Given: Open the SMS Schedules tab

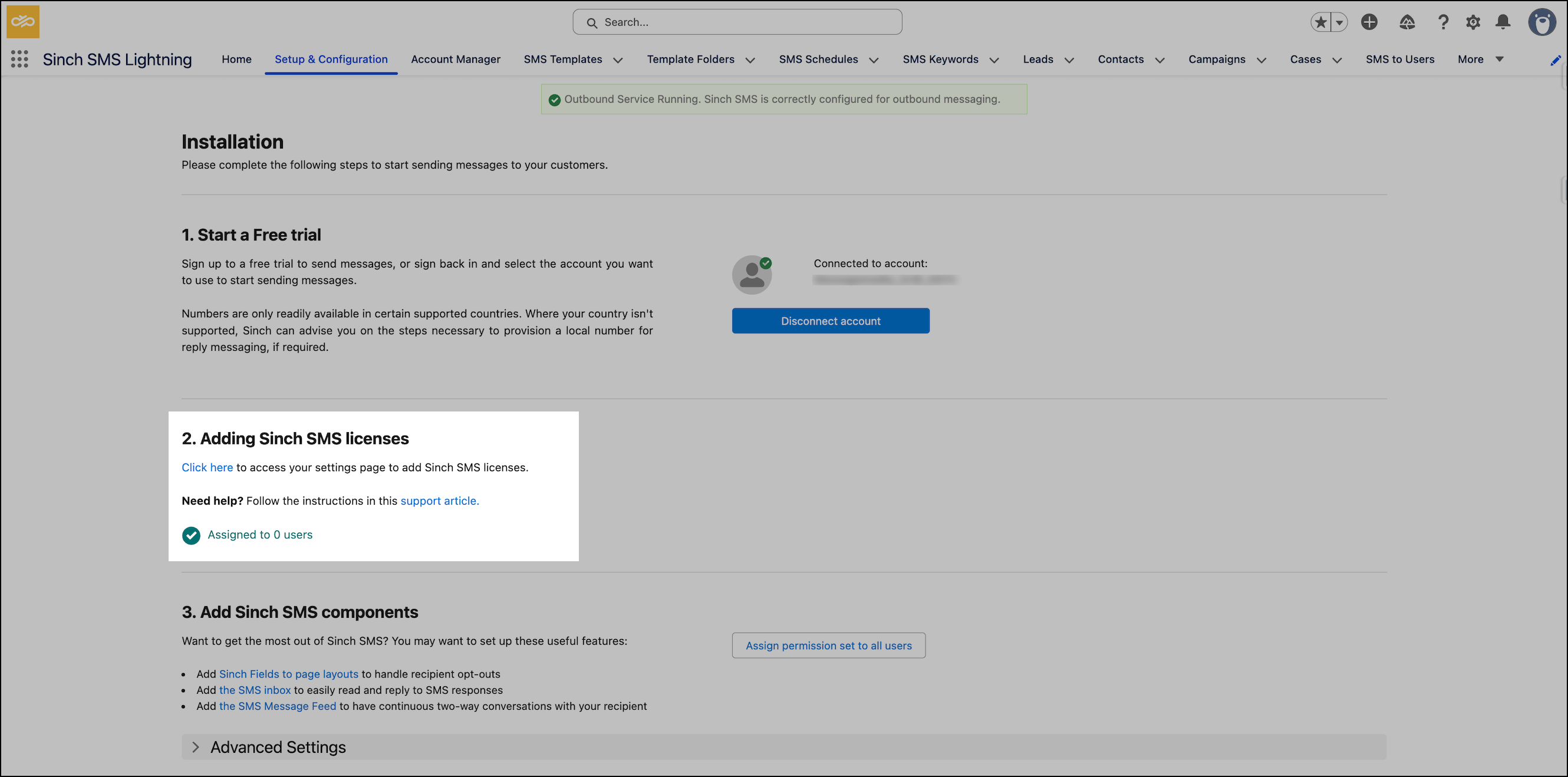Looking at the screenshot, I should coord(818,59).
